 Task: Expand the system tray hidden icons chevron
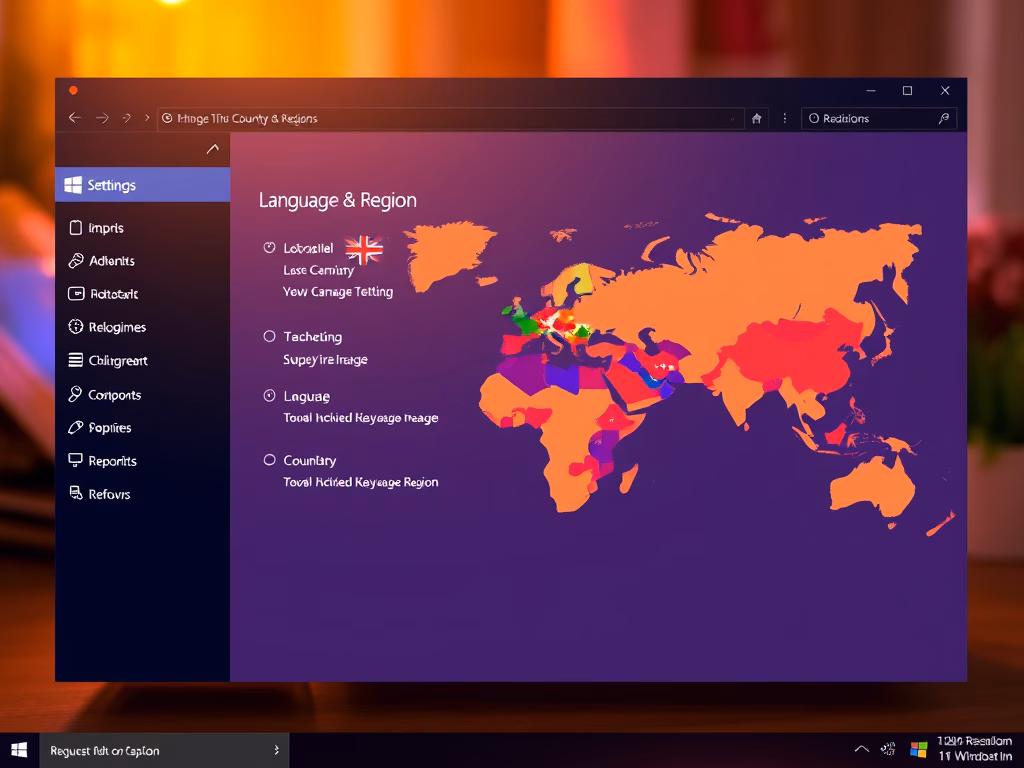861,749
